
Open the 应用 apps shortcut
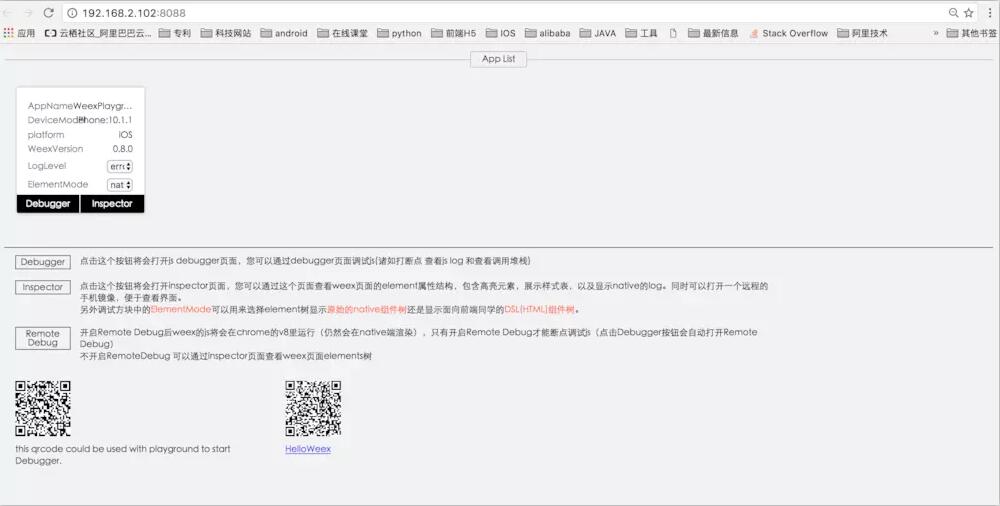point(19,33)
